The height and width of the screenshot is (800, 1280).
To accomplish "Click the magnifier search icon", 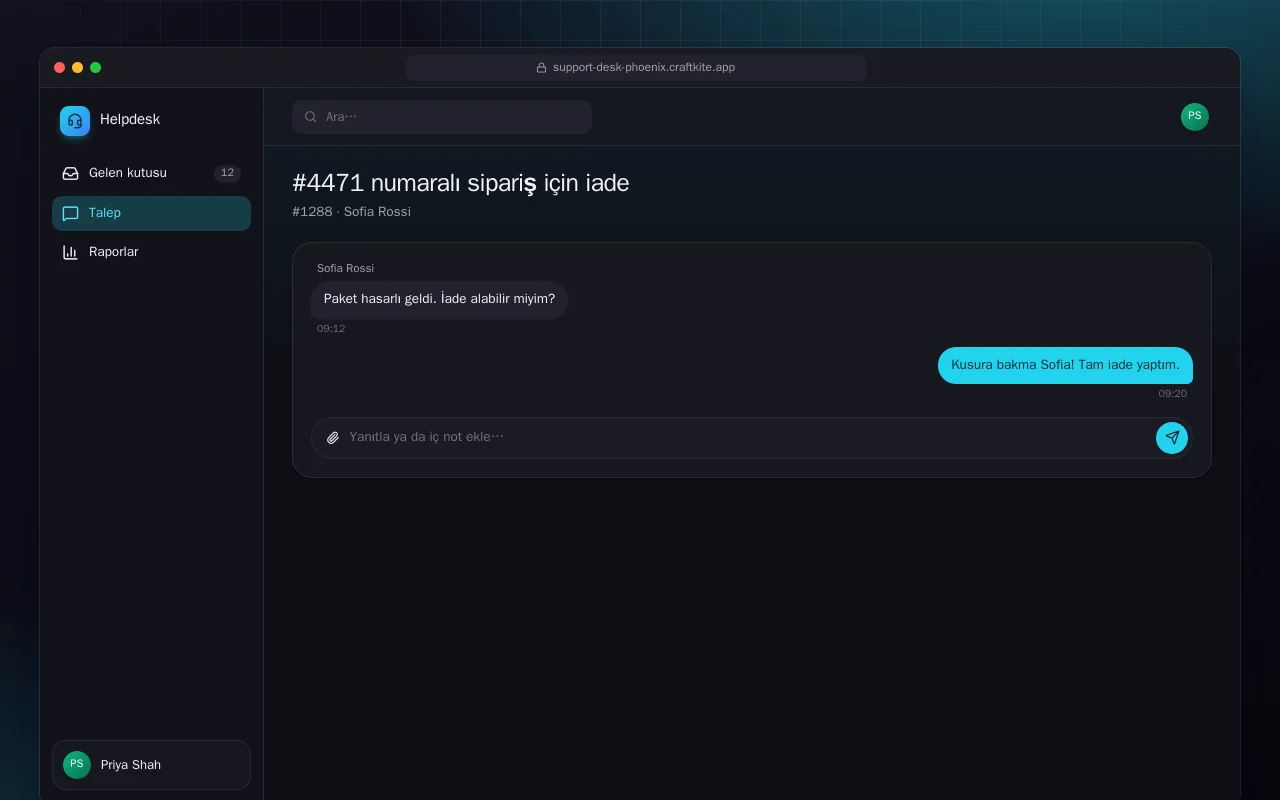I will click(311, 117).
